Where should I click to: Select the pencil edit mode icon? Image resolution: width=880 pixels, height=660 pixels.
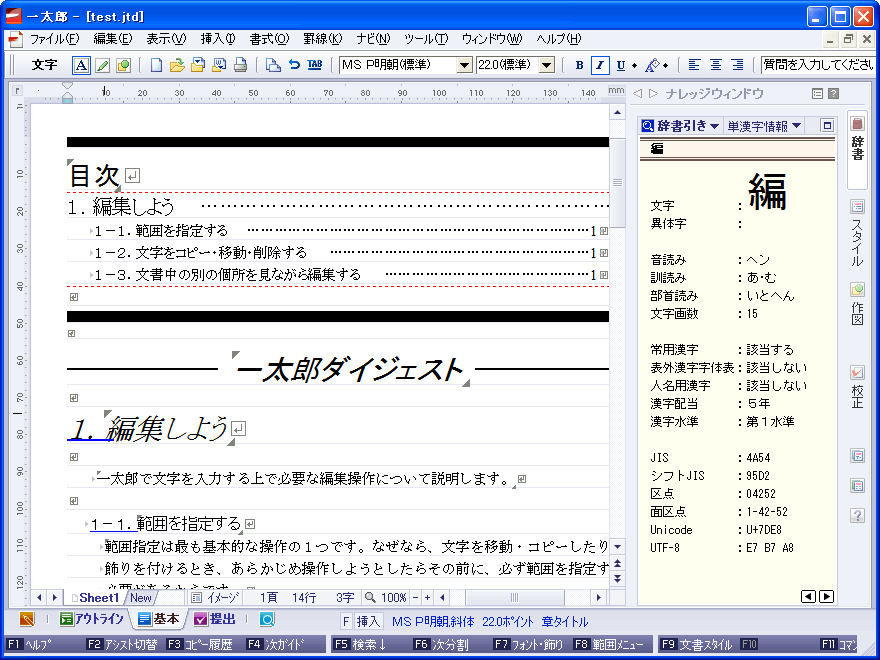pos(102,65)
